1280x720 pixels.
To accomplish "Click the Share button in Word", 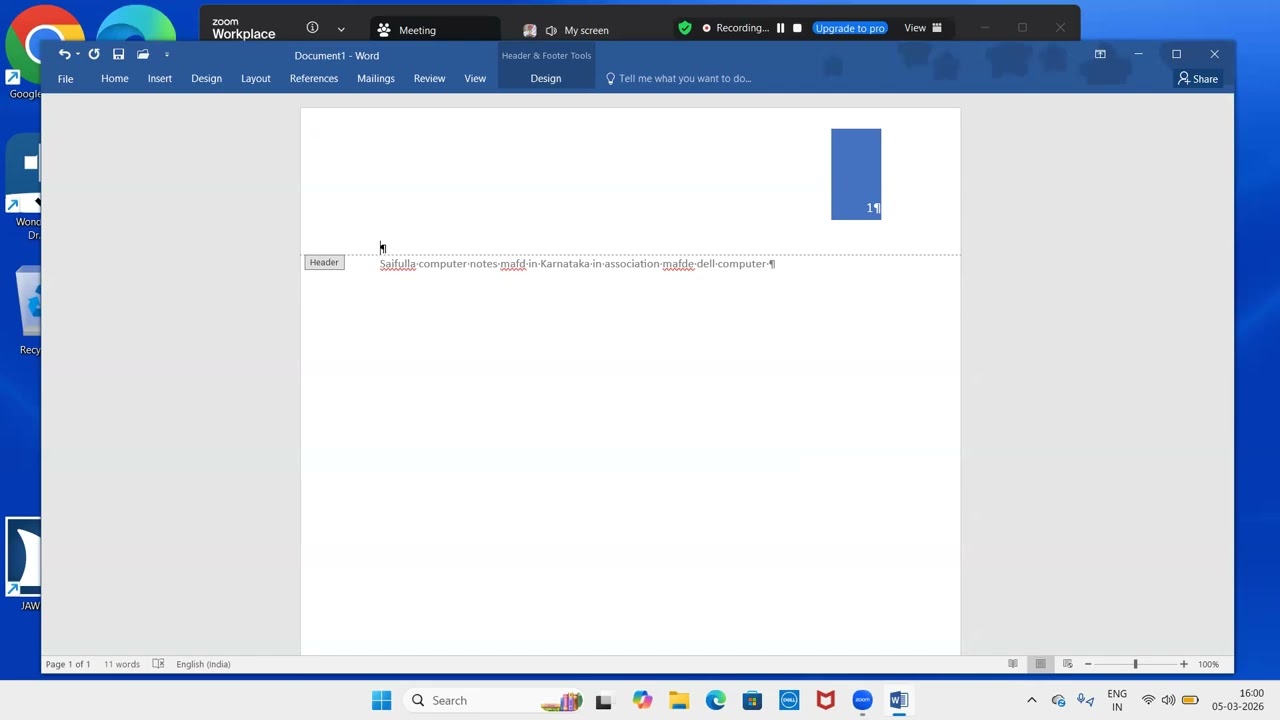I will point(1198,78).
